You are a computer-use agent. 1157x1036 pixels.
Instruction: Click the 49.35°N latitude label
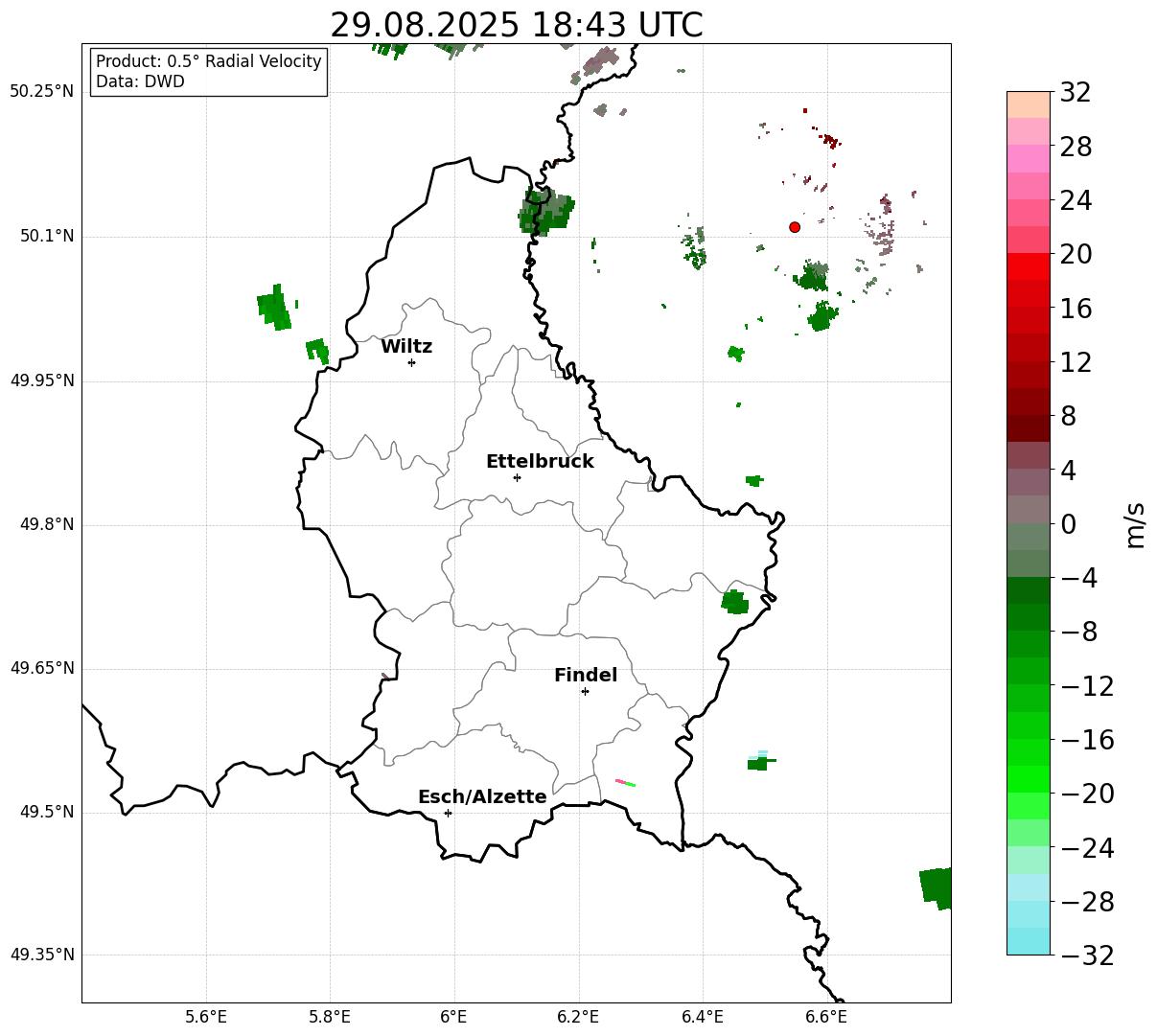click(x=42, y=955)
